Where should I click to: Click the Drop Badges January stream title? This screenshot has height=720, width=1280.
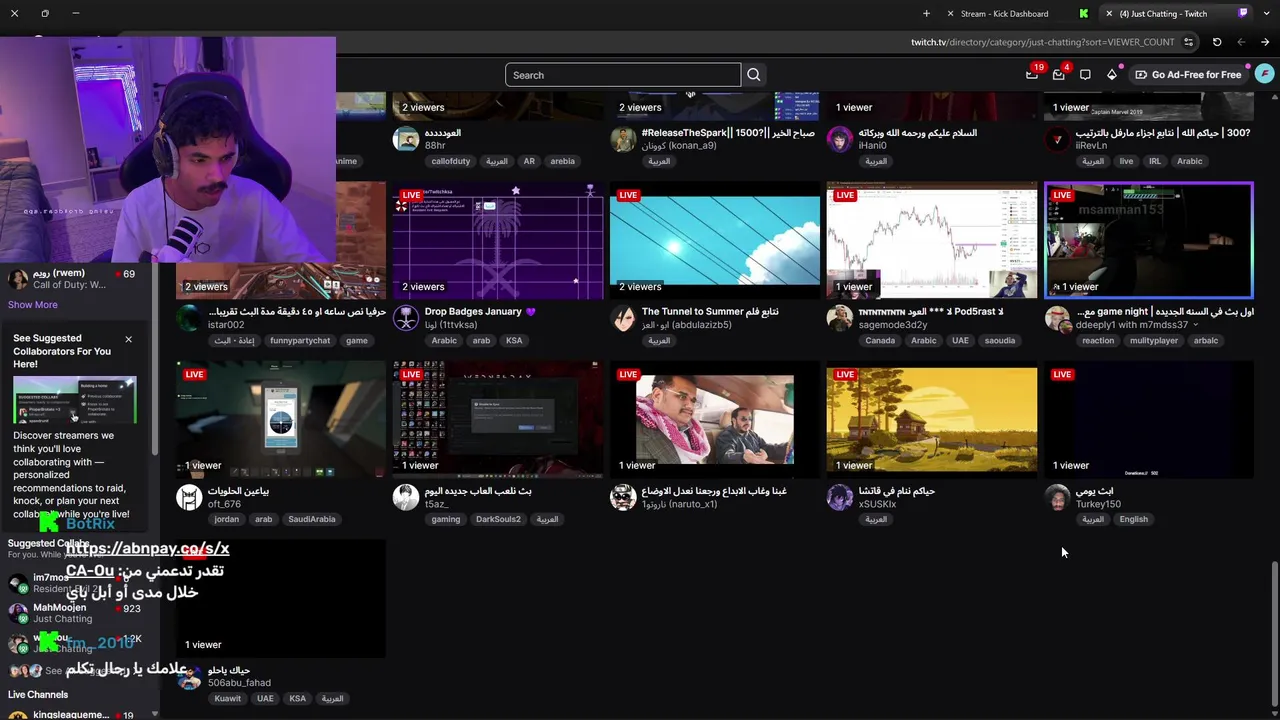pyautogui.click(x=480, y=312)
